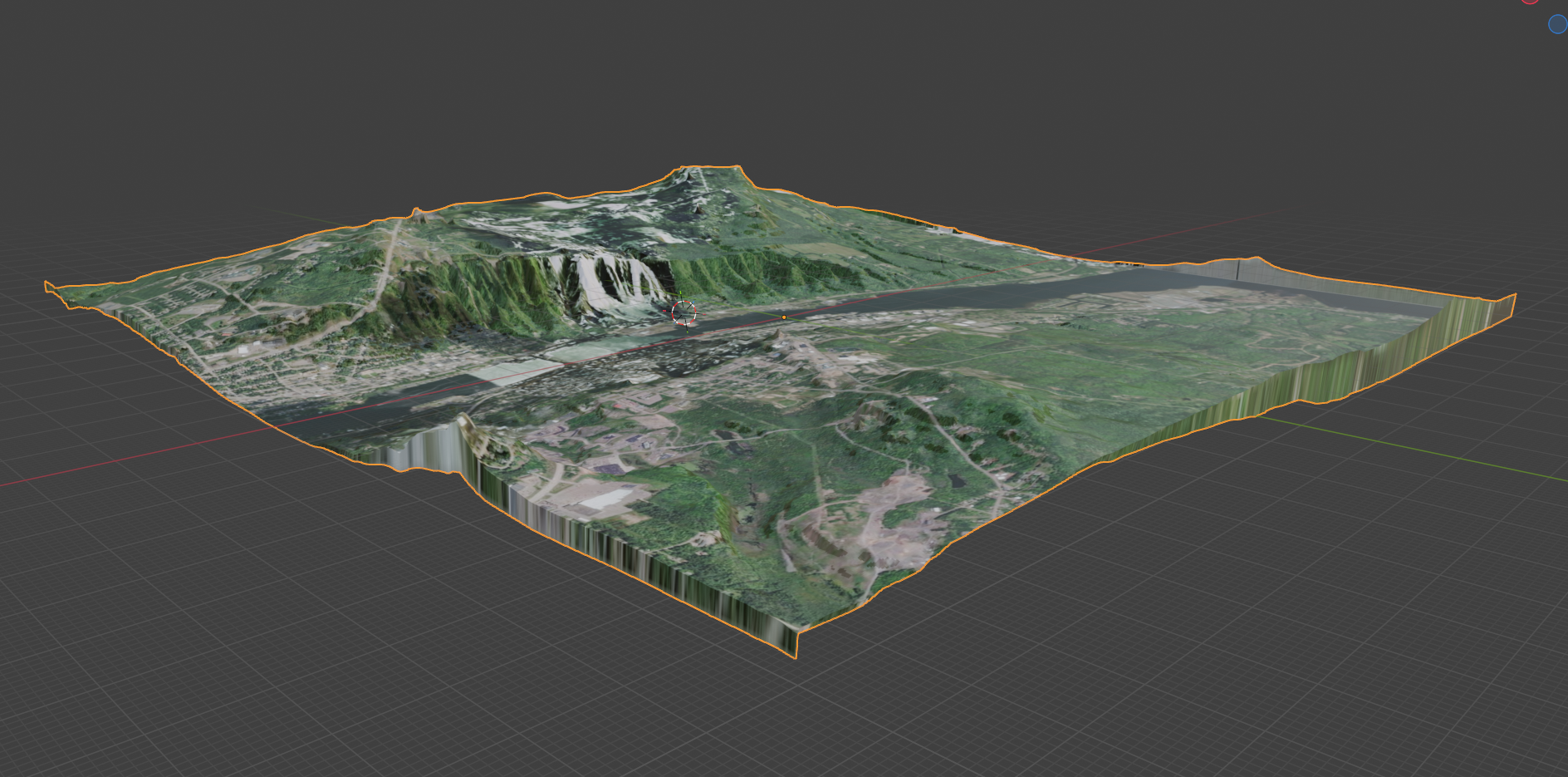Click the white rectangular rooftop near the front edge

tap(608, 500)
